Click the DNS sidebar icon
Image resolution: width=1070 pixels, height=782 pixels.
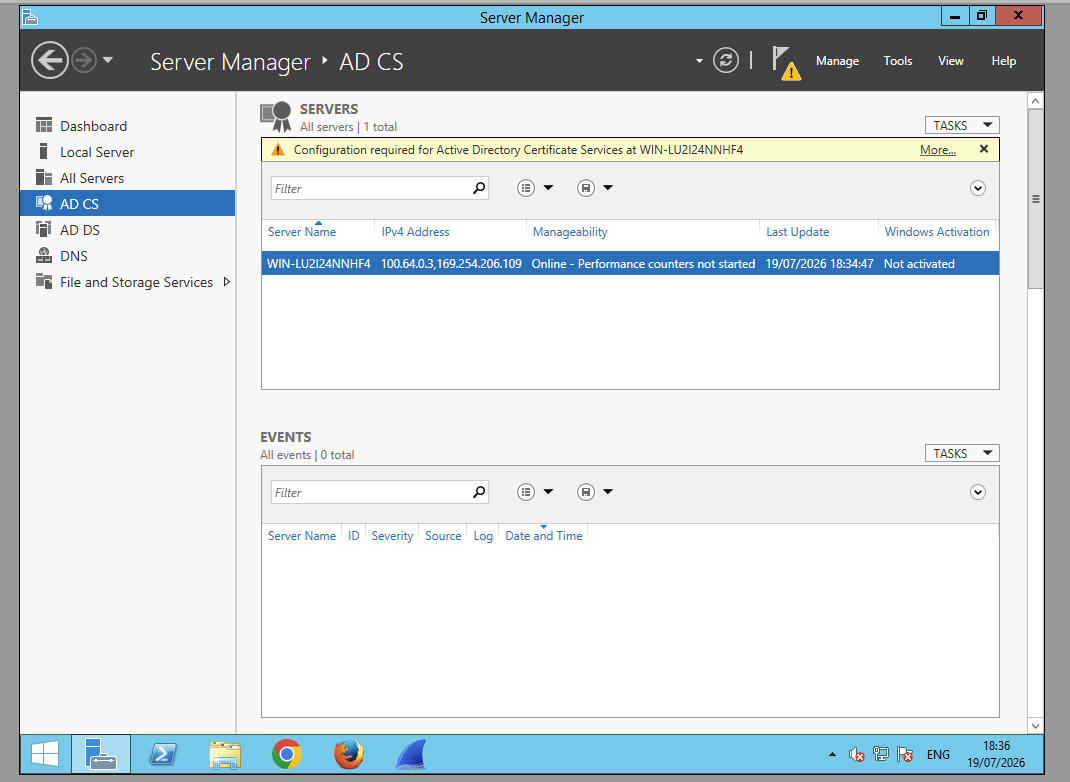tap(44, 255)
